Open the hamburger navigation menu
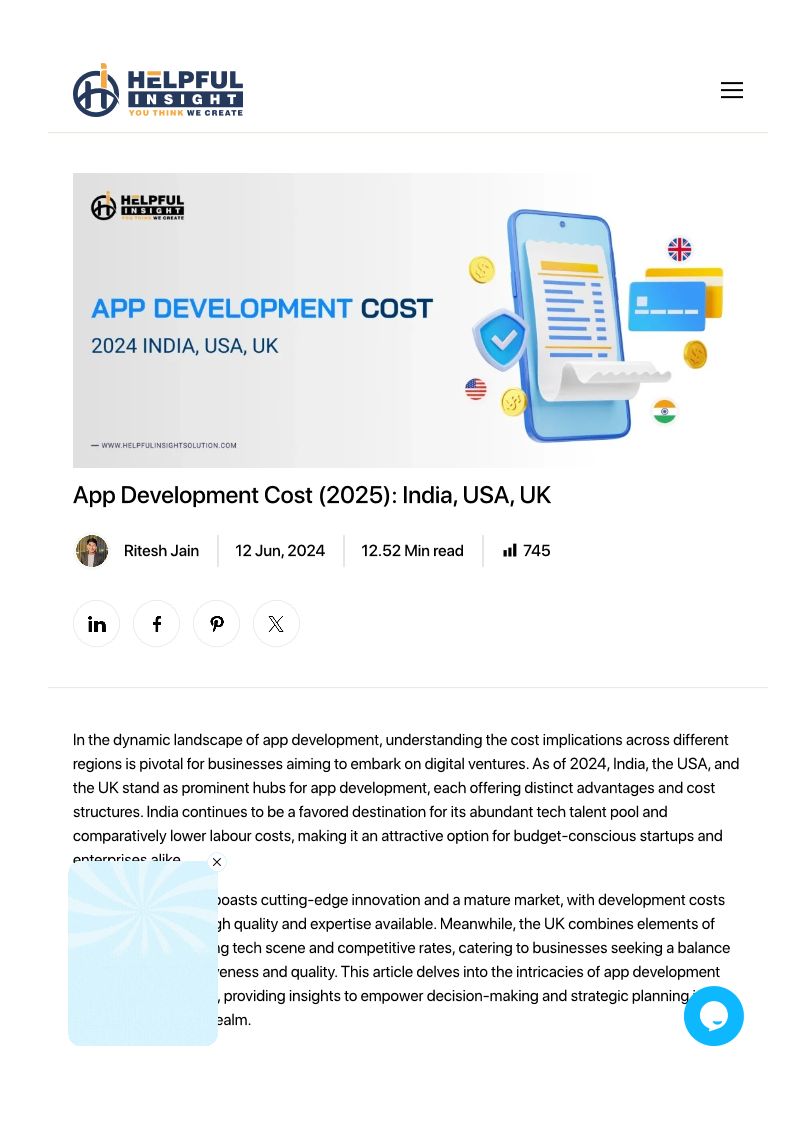The image size is (793, 1123). (x=731, y=90)
